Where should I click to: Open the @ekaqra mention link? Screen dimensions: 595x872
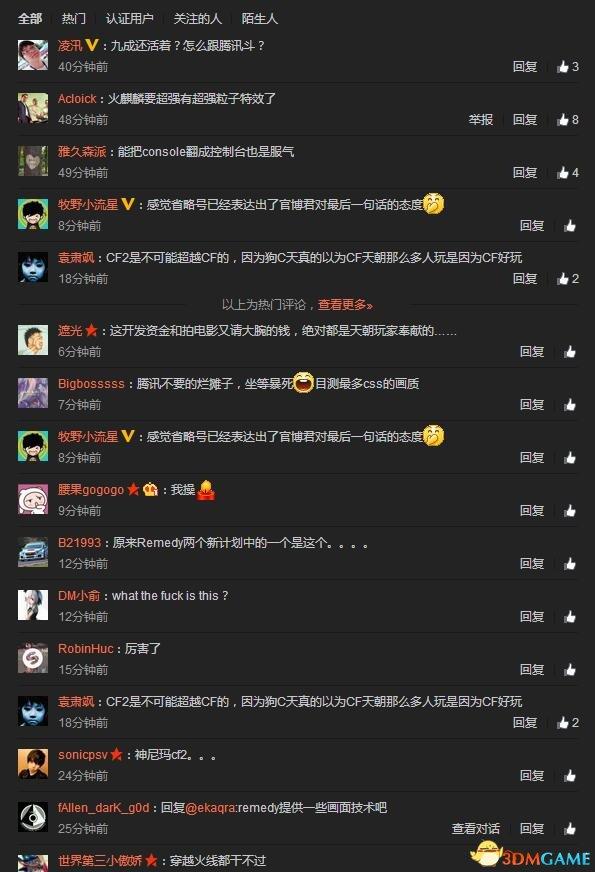point(211,807)
